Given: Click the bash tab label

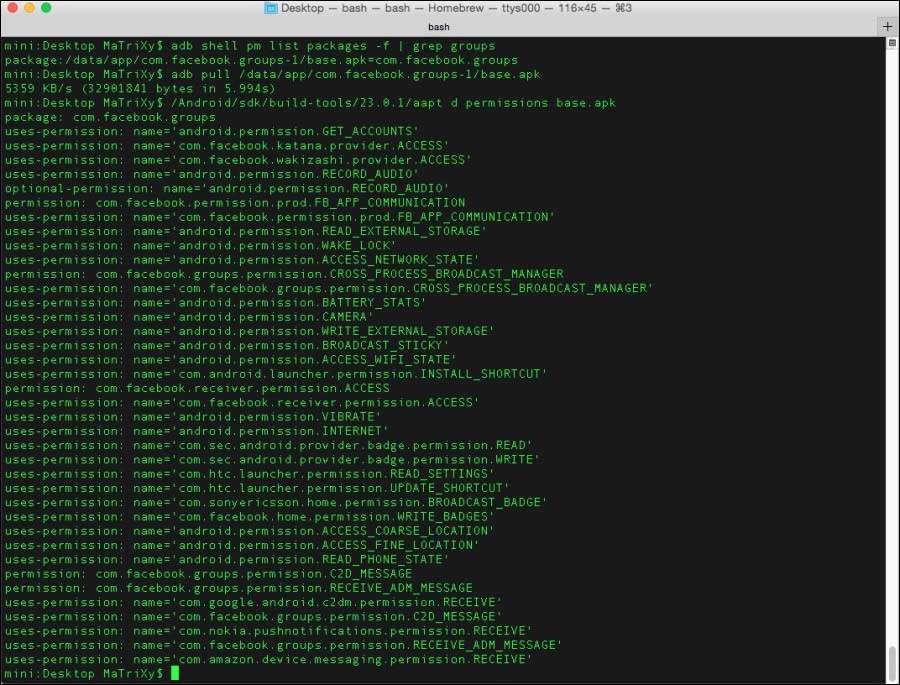Looking at the screenshot, I should click(439, 27).
